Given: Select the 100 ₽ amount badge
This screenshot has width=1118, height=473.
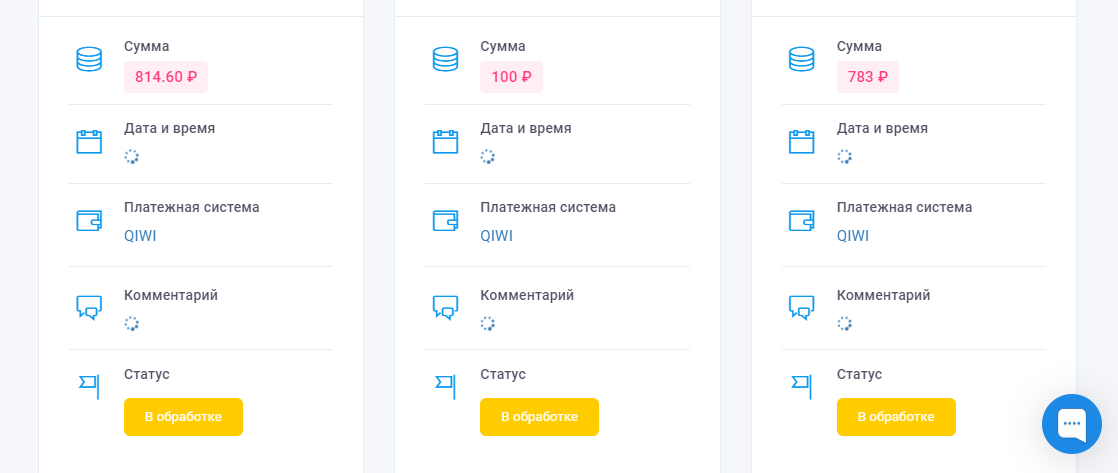Looking at the screenshot, I should tap(511, 77).
